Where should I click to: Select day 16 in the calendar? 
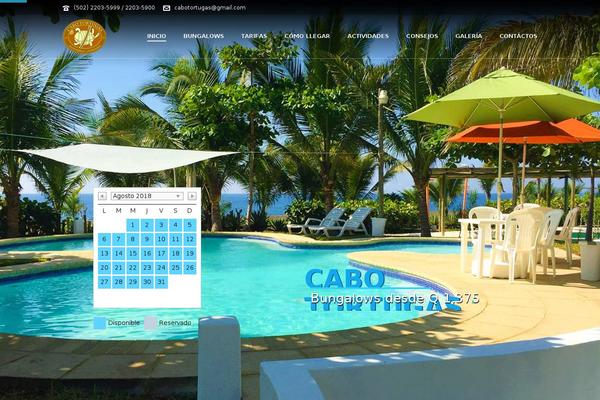click(x=147, y=253)
